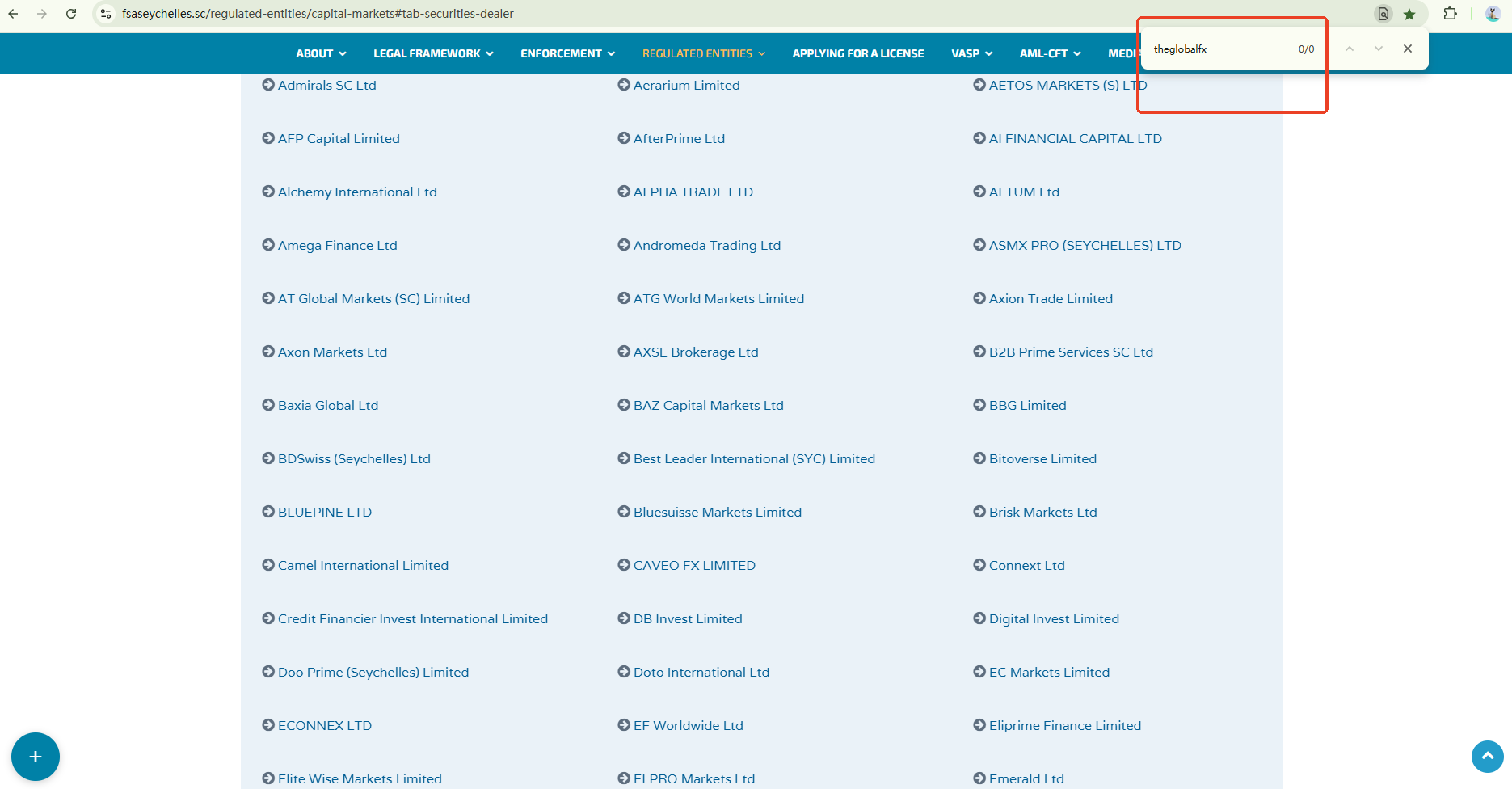
Task: Open the BAZ Capital Markets Ltd link
Action: coord(709,405)
